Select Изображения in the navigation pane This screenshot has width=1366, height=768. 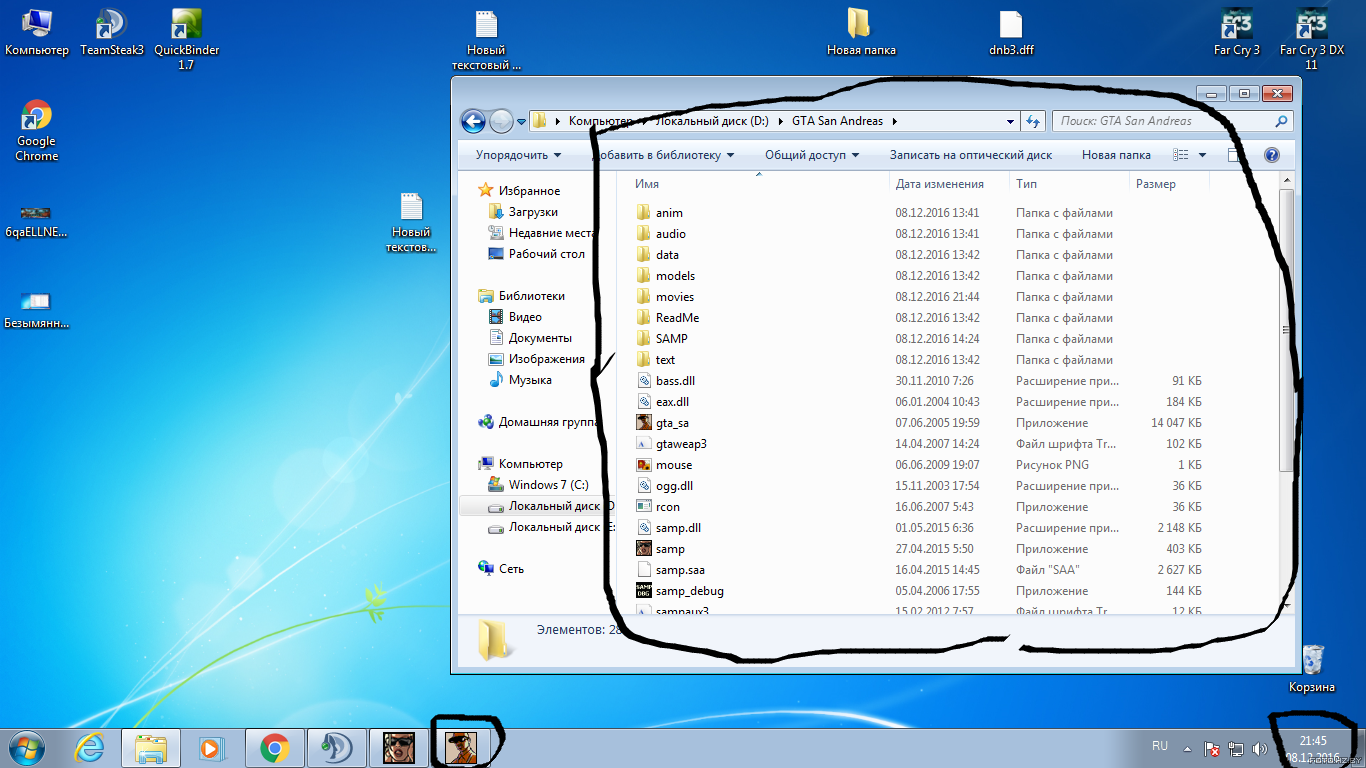[x=546, y=359]
